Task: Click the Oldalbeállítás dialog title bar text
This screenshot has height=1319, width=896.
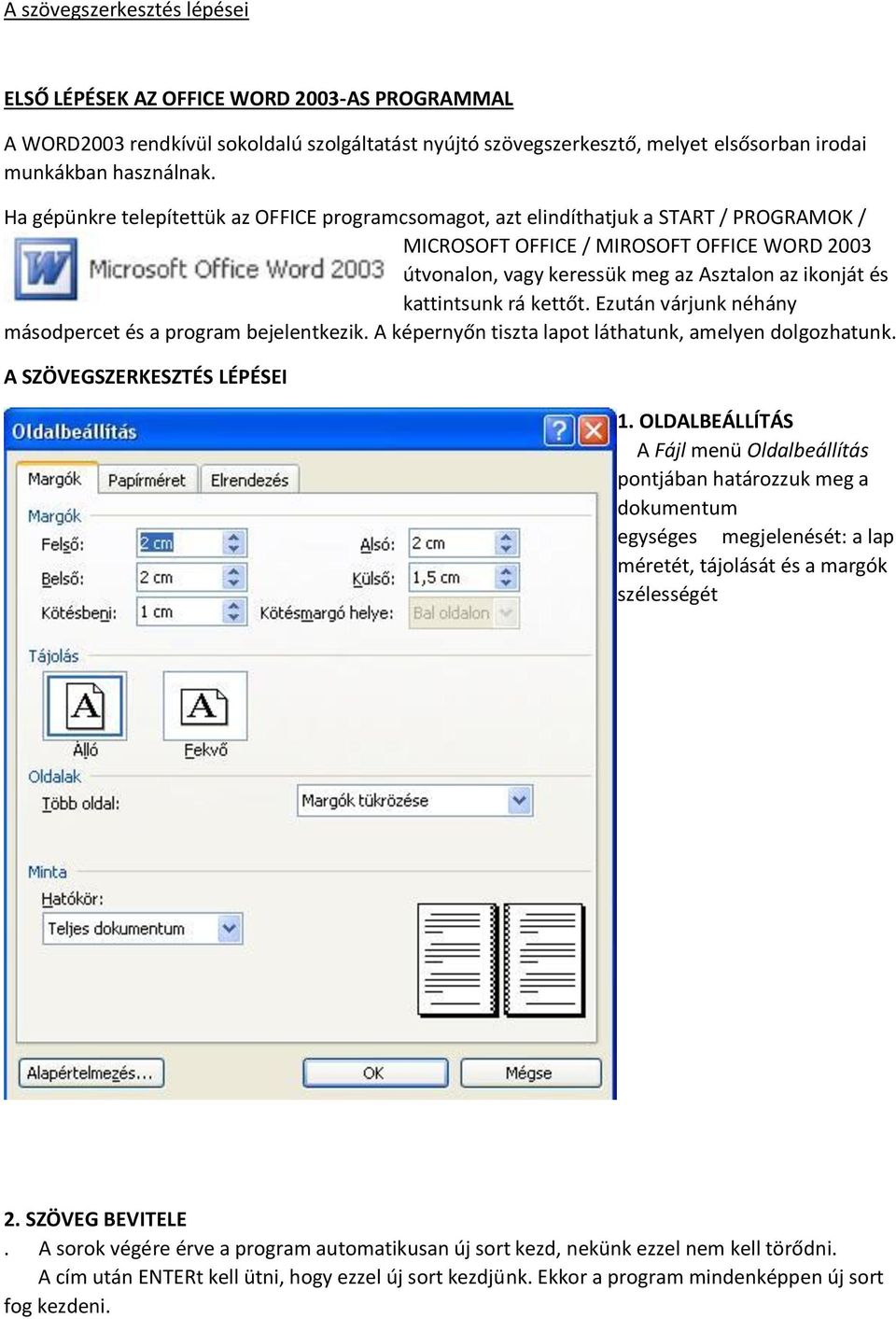Action: click(75, 431)
